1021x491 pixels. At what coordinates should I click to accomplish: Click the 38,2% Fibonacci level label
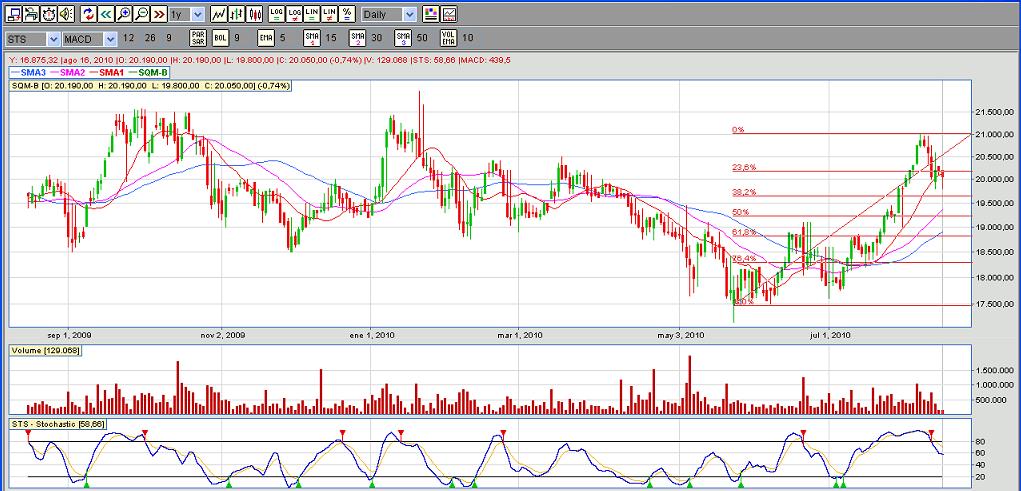pyautogui.click(x=744, y=193)
